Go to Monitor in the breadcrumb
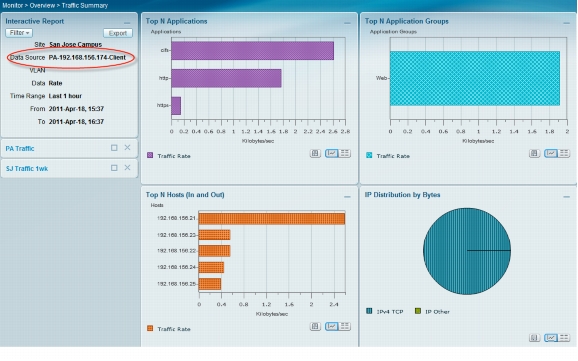Viewport: 578px width, 361px height. (x=13, y=6)
